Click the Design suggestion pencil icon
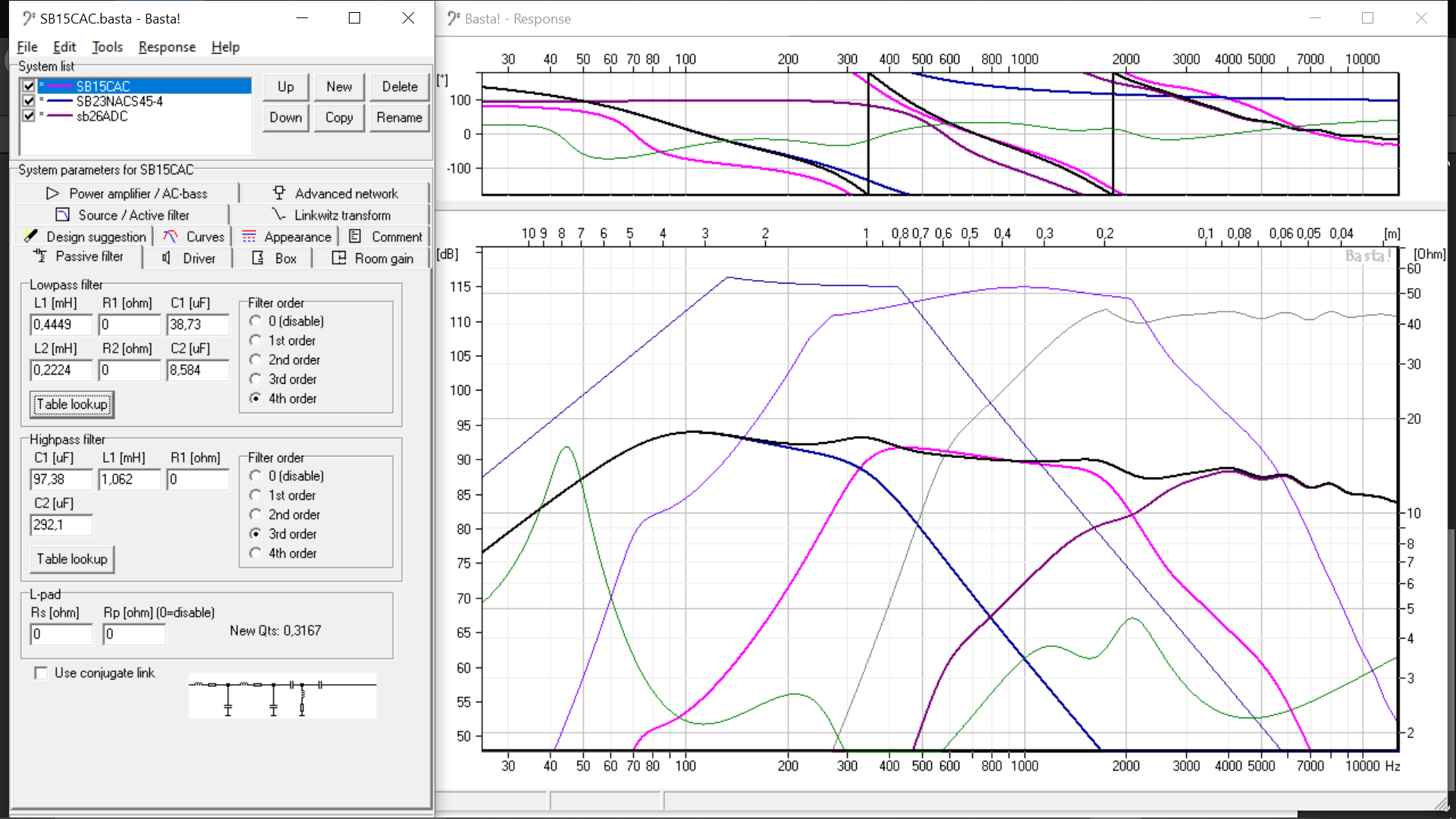Viewport: 1456px width, 819px height. click(30, 237)
